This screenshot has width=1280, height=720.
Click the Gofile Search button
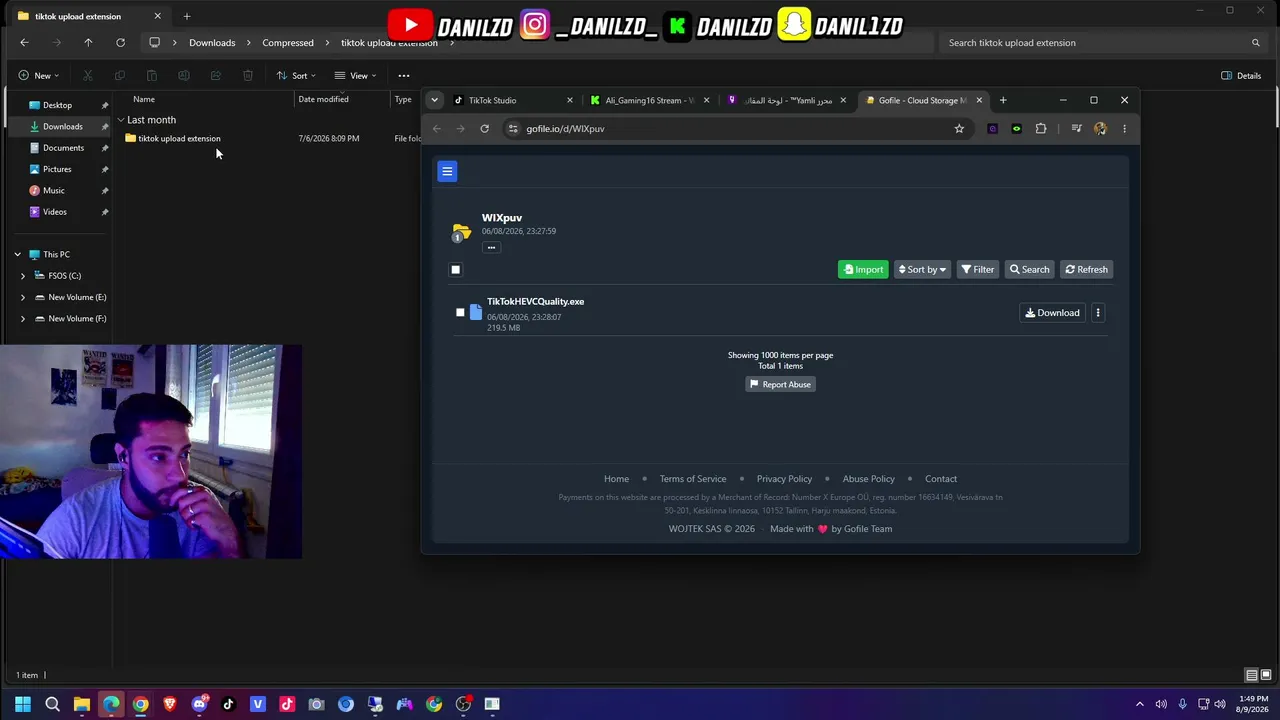[x=1029, y=269]
